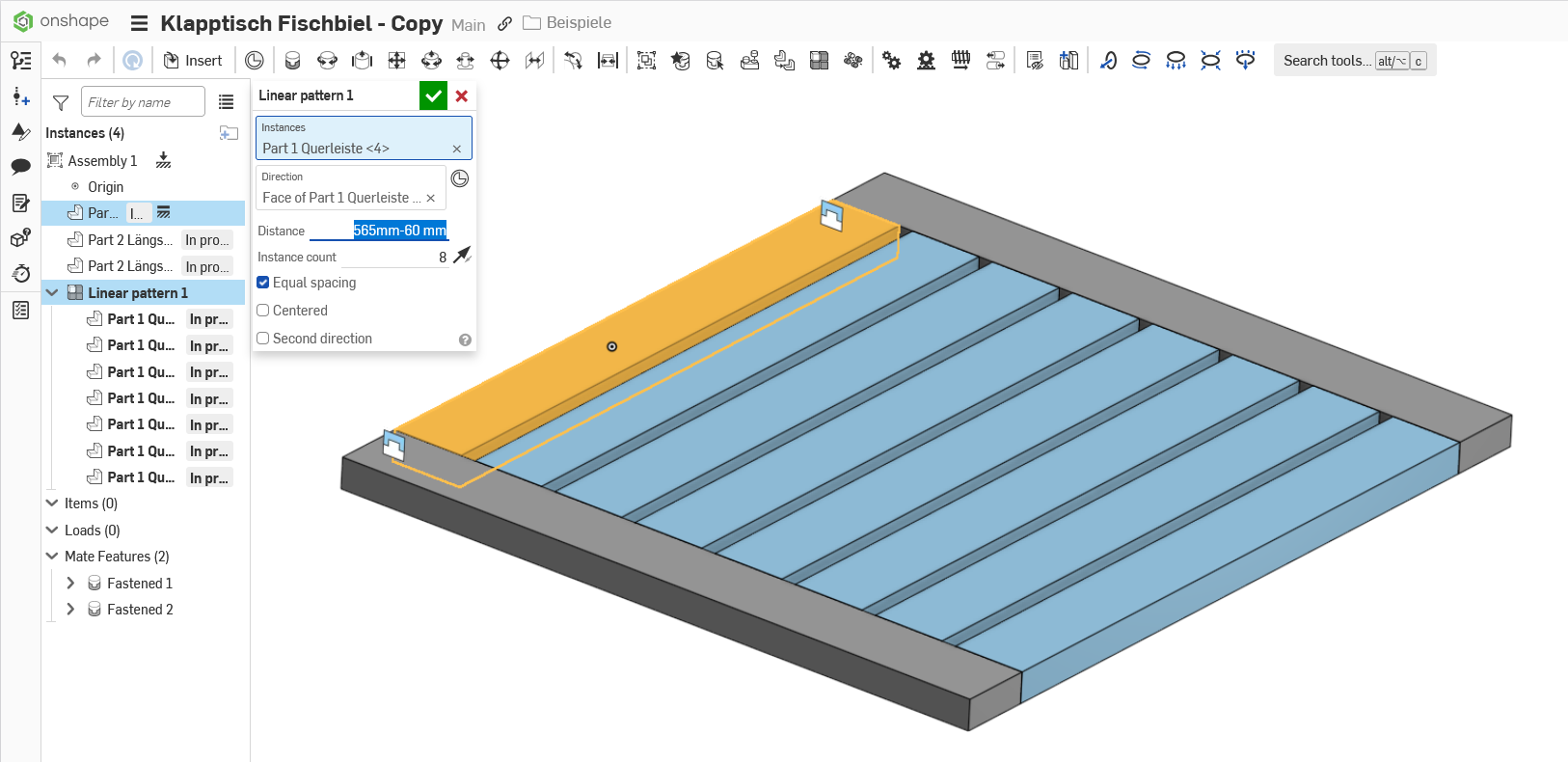
Task: Collapse the Linear pattern 1 tree node
Action: [52, 292]
